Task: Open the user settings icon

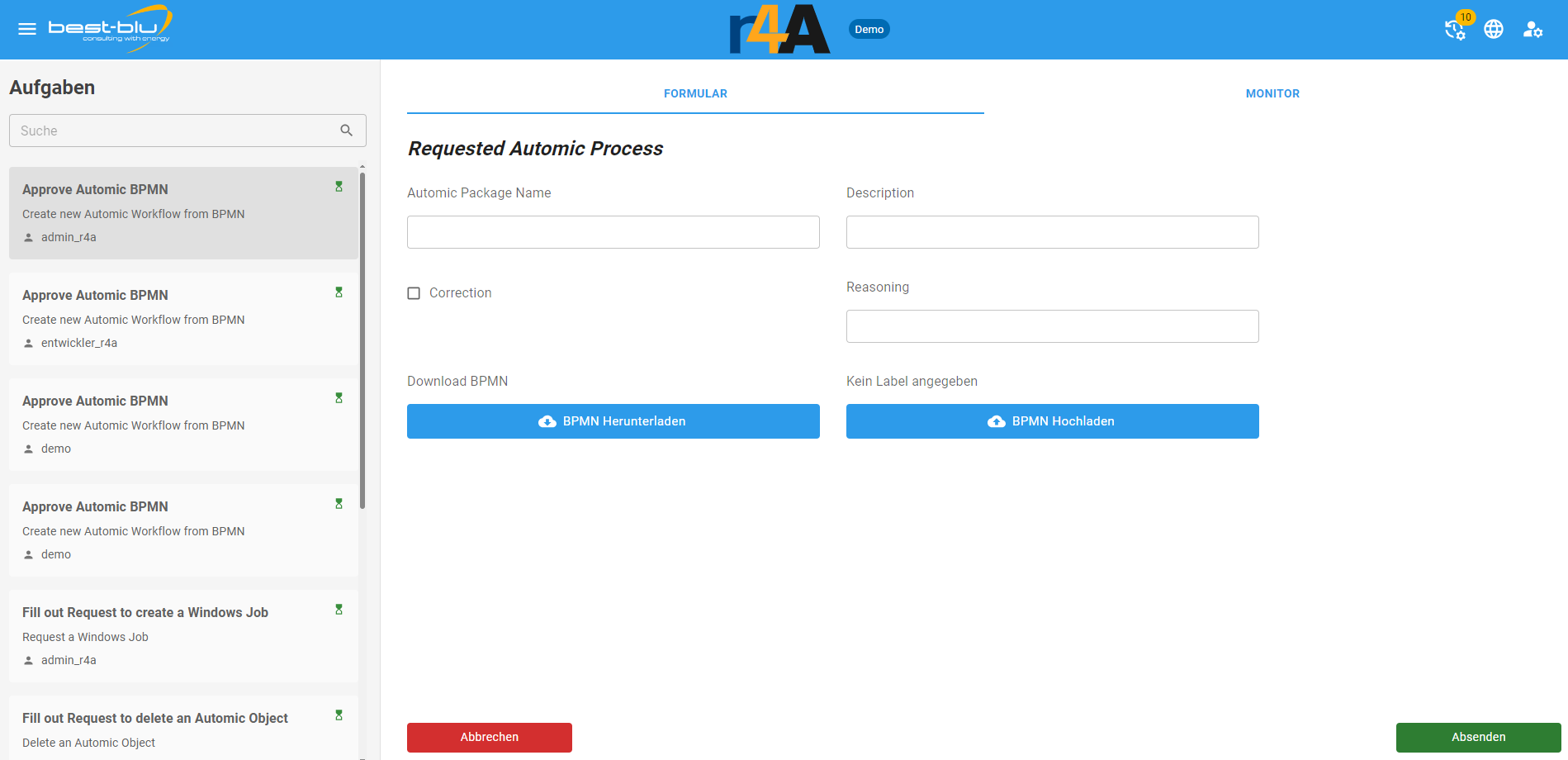Action: pyautogui.click(x=1532, y=30)
